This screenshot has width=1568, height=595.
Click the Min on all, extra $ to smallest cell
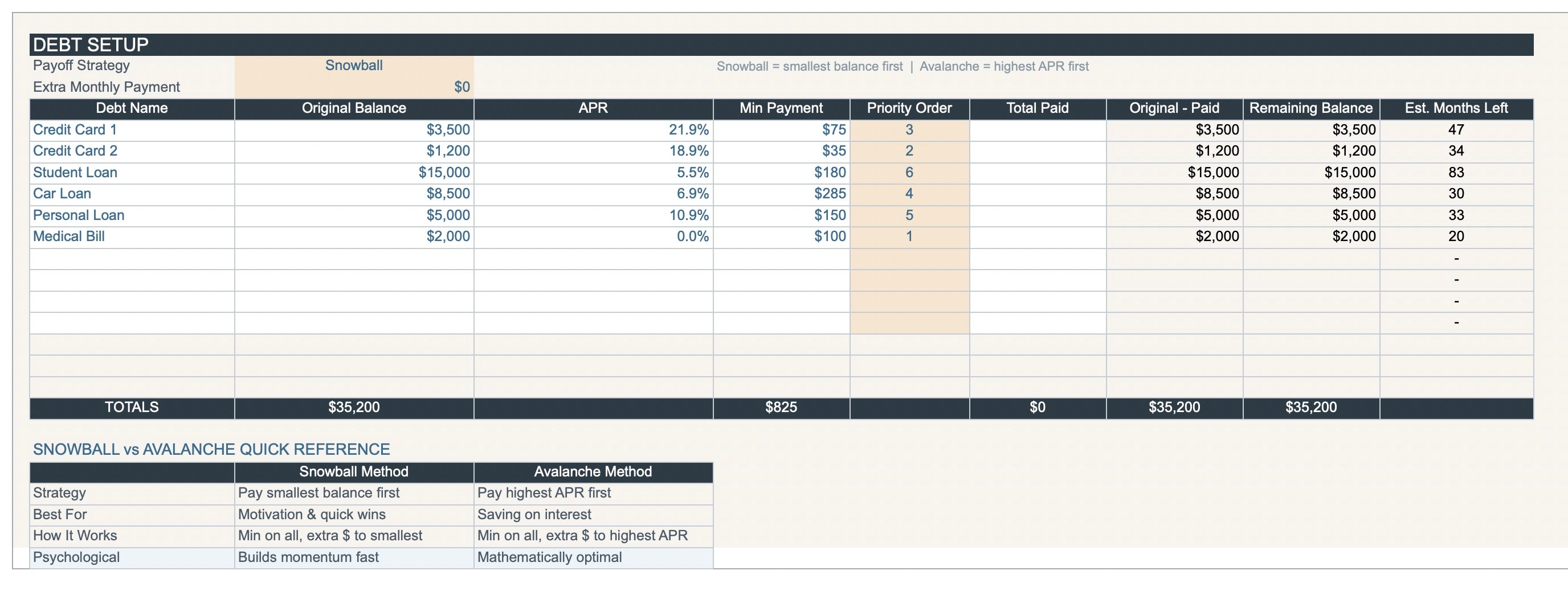tap(354, 536)
